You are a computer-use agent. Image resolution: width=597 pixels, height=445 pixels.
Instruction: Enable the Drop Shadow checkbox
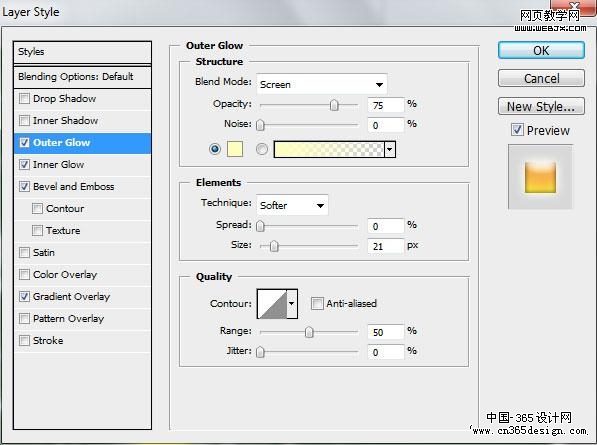click(x=24, y=99)
